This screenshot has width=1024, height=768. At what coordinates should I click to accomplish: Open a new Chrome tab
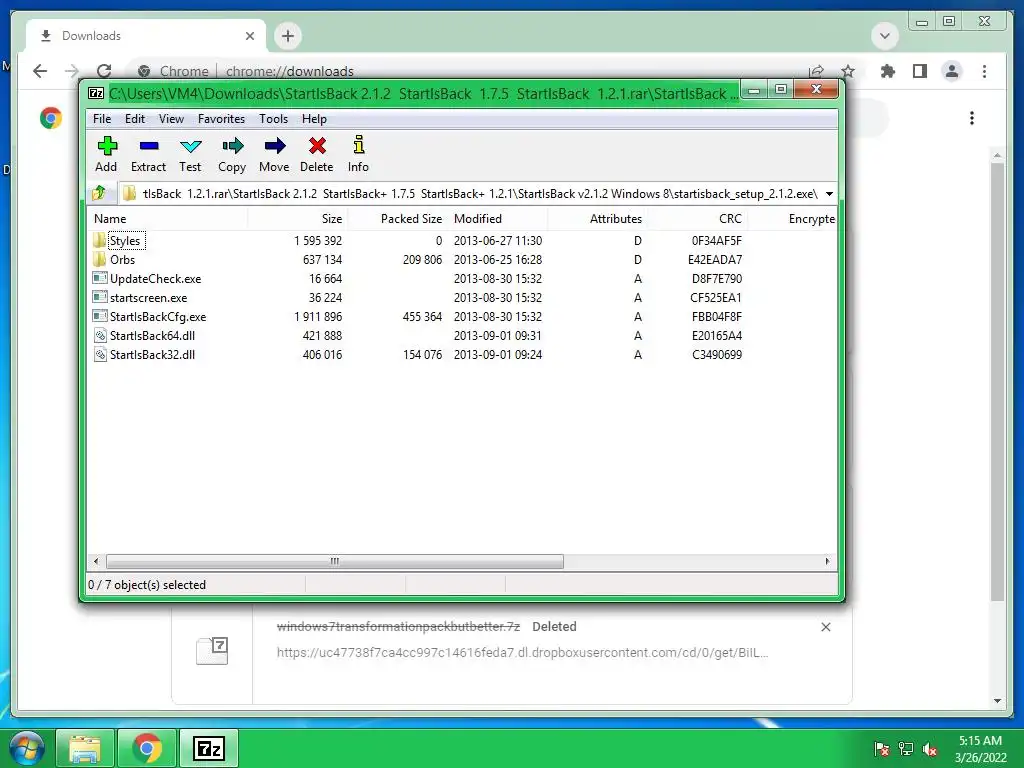[288, 36]
